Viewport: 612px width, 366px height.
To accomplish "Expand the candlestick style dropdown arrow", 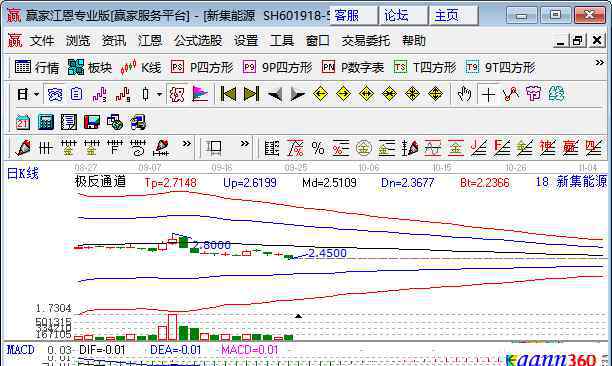I will [x=159, y=94].
